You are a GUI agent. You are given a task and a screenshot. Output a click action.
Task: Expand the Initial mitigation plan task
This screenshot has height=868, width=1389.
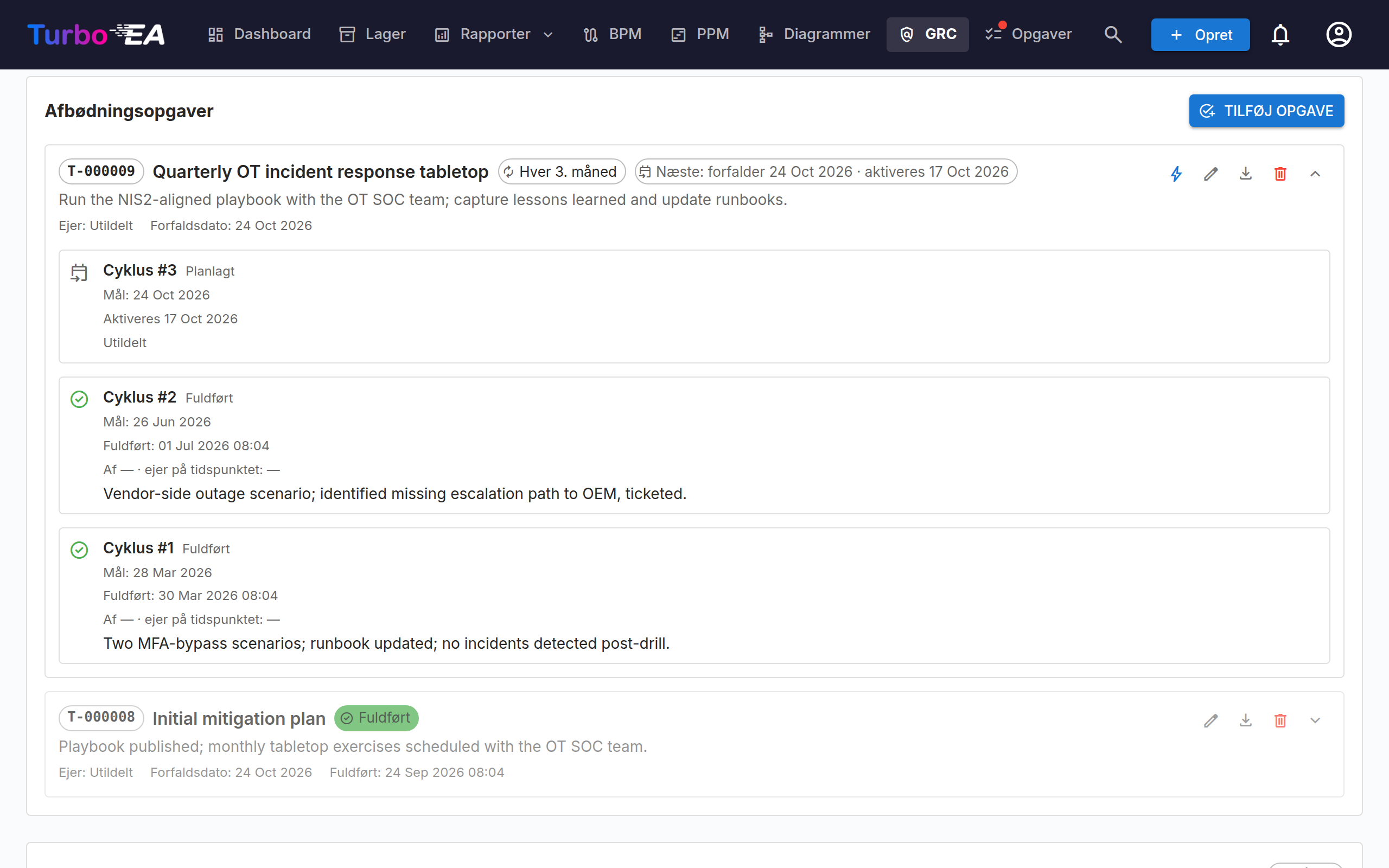coord(1315,720)
